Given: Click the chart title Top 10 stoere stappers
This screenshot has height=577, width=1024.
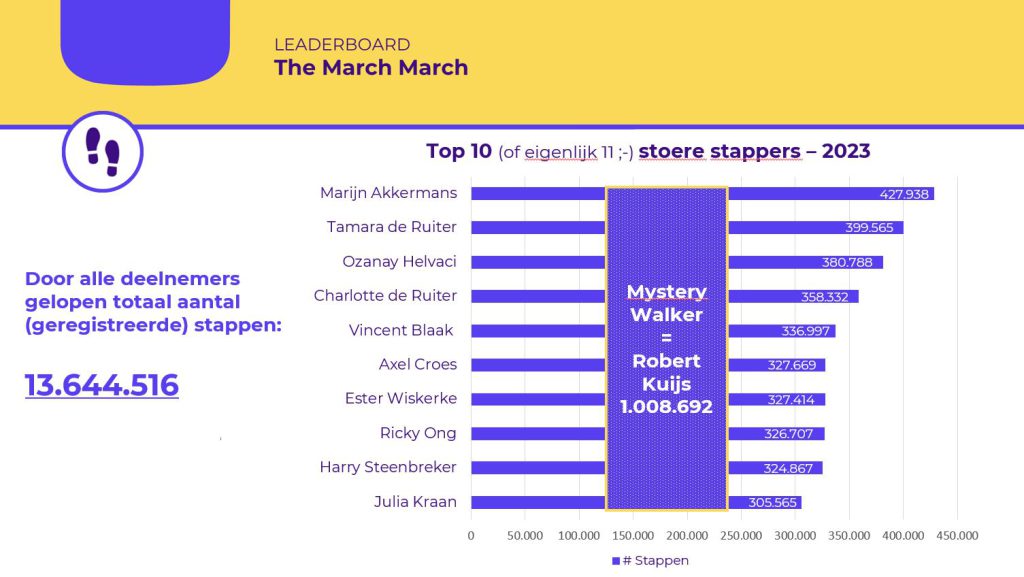Looking at the screenshot, I should coord(648,152).
